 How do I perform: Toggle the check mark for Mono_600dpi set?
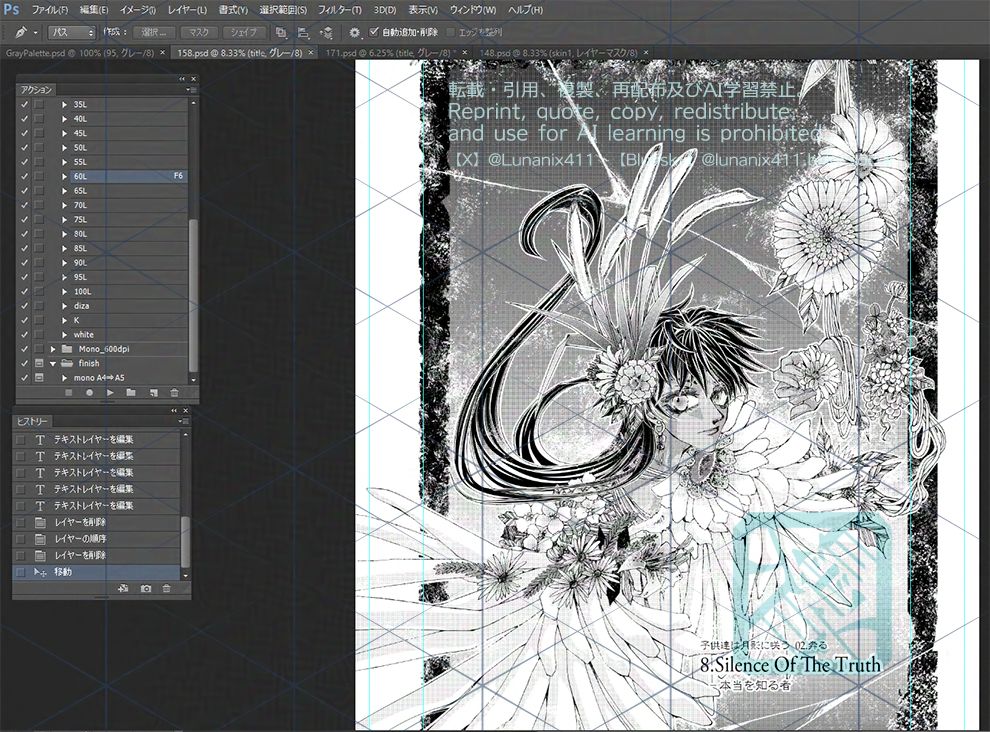click(x=25, y=349)
